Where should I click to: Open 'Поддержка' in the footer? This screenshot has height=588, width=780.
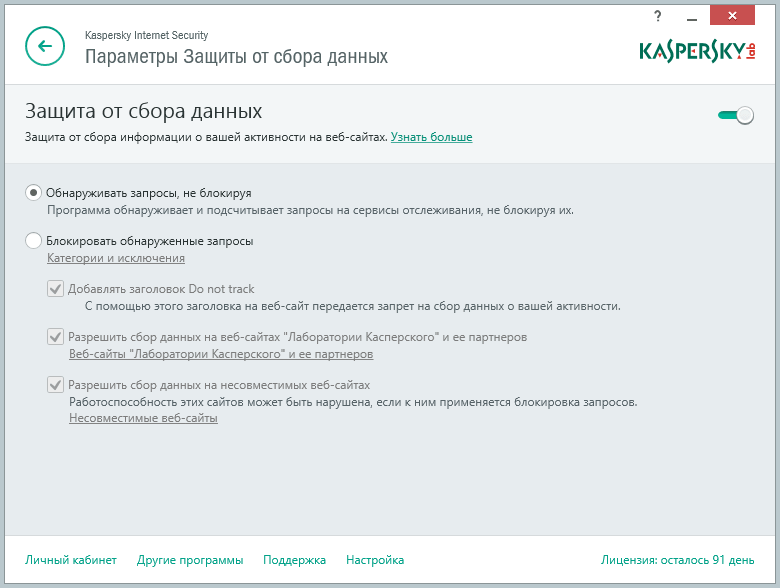tap(294, 560)
